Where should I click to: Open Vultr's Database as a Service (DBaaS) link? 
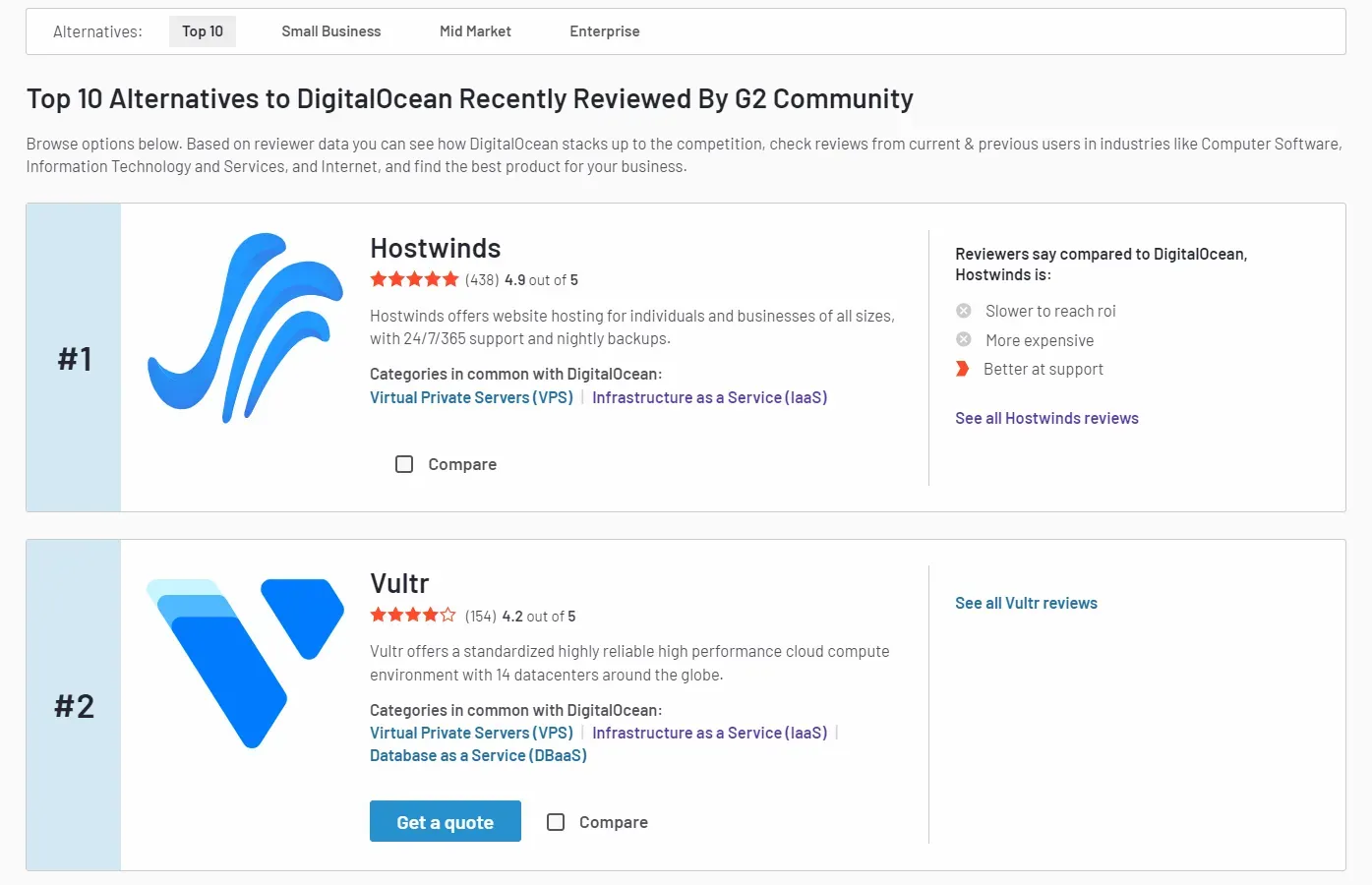click(x=478, y=755)
